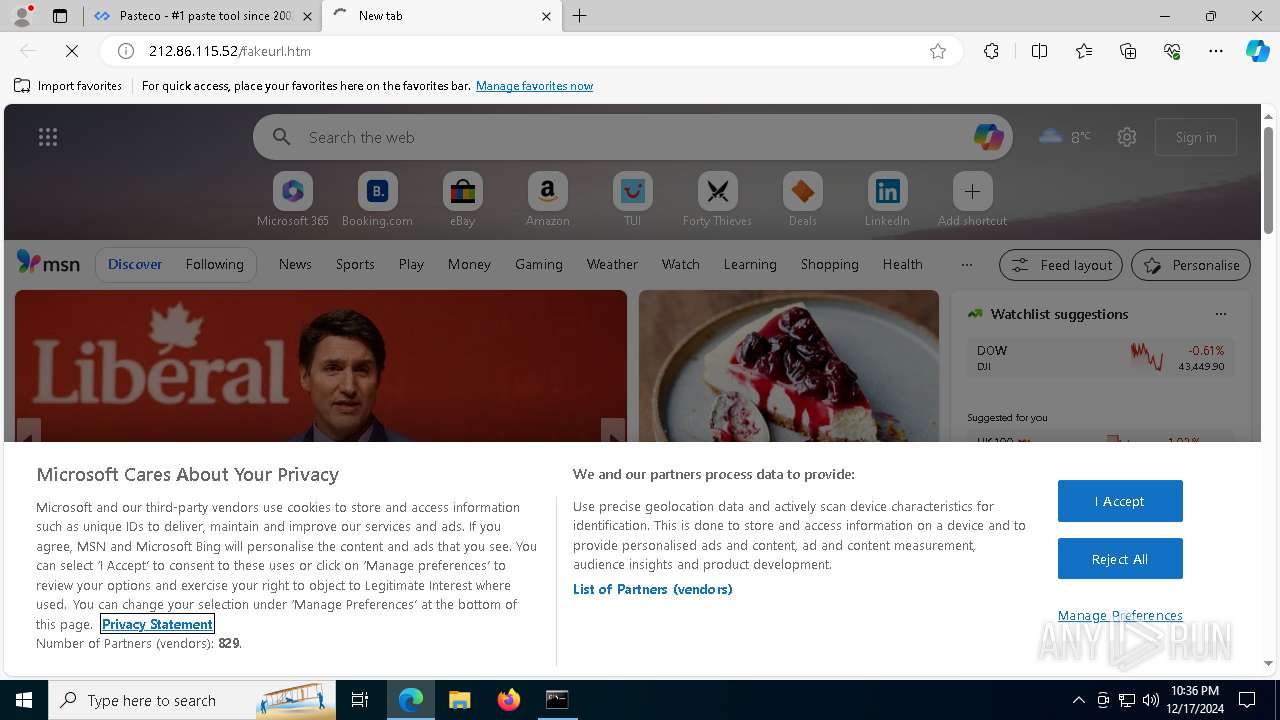
Task: Open a new browser tab
Action: (579, 16)
